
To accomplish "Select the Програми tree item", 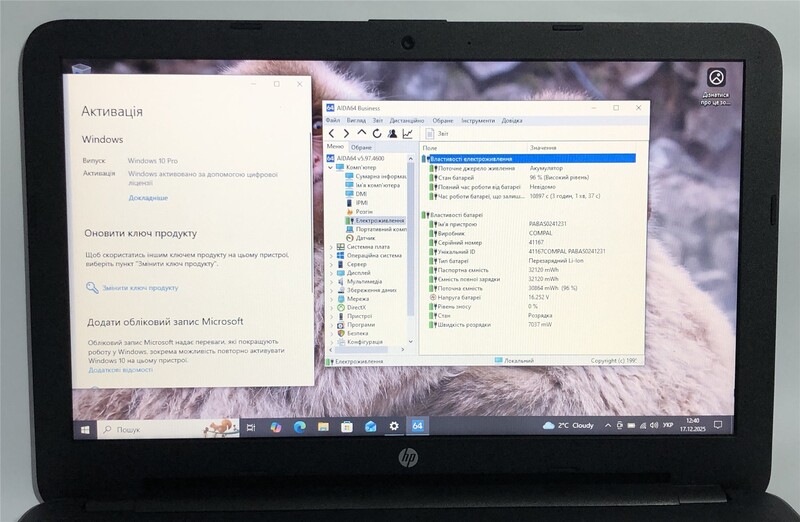I will 356,325.
